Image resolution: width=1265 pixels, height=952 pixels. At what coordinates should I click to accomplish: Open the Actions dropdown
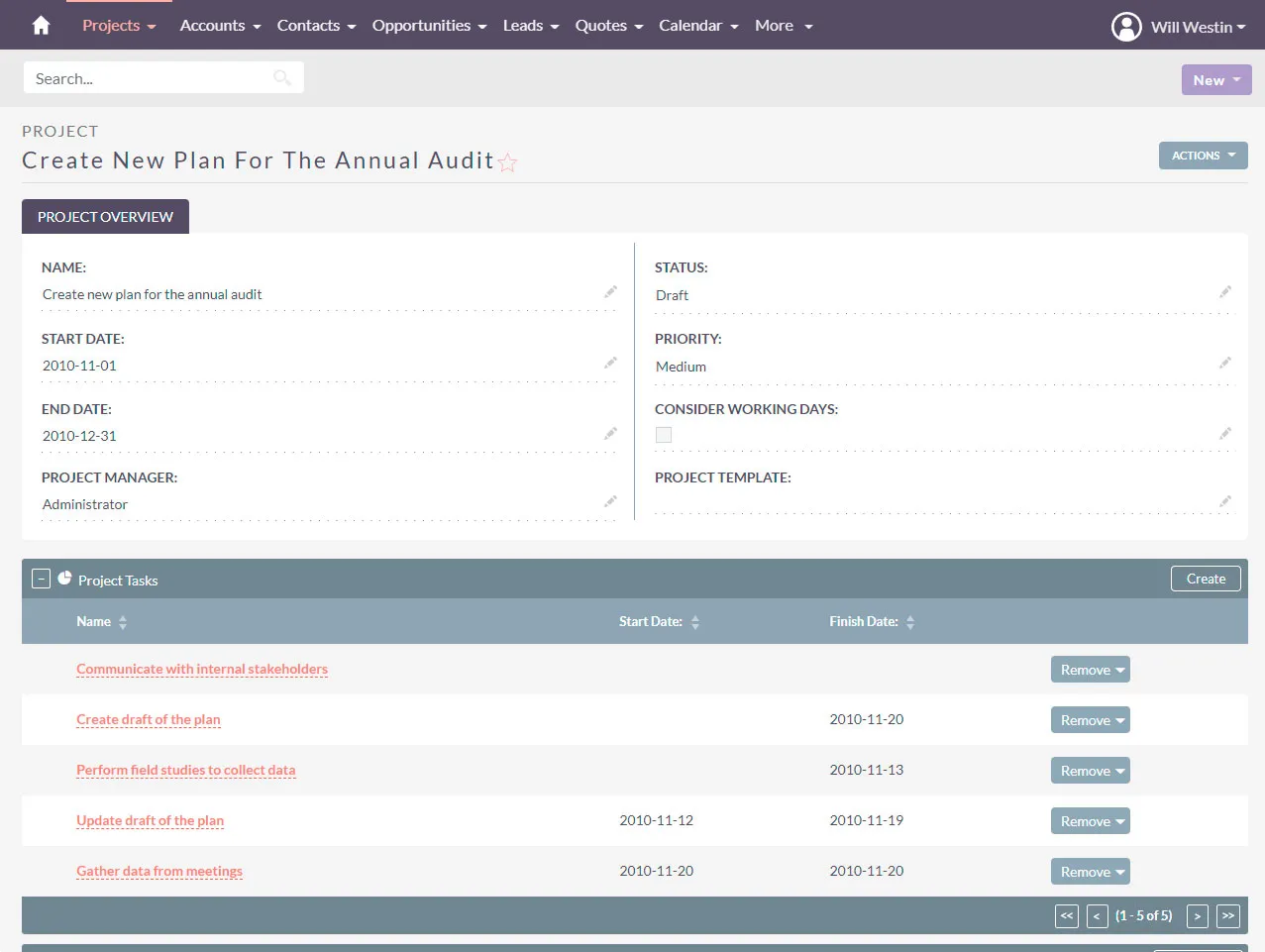pos(1203,156)
